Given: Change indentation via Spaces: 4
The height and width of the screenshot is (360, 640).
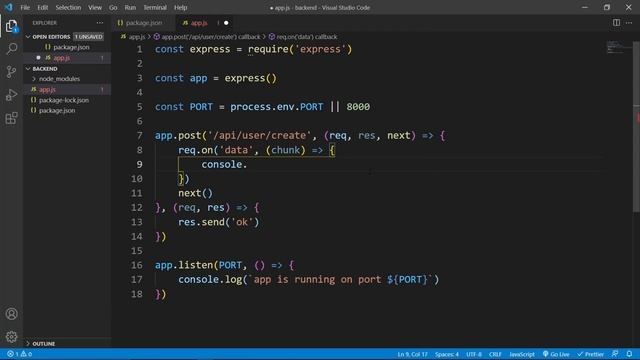Looking at the screenshot, I should [x=447, y=354].
